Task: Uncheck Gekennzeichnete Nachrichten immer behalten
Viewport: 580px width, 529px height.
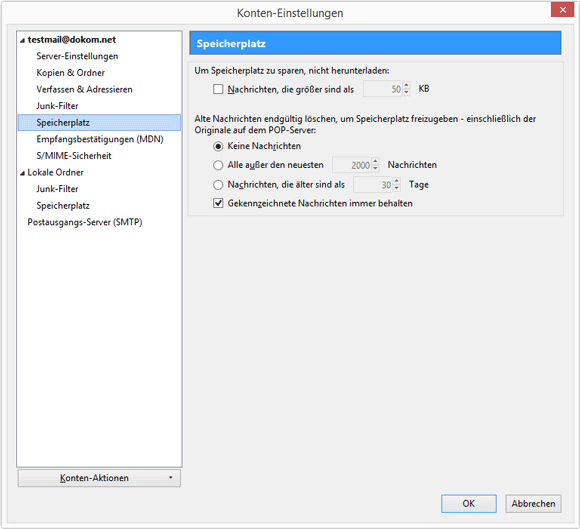Action: [218, 203]
